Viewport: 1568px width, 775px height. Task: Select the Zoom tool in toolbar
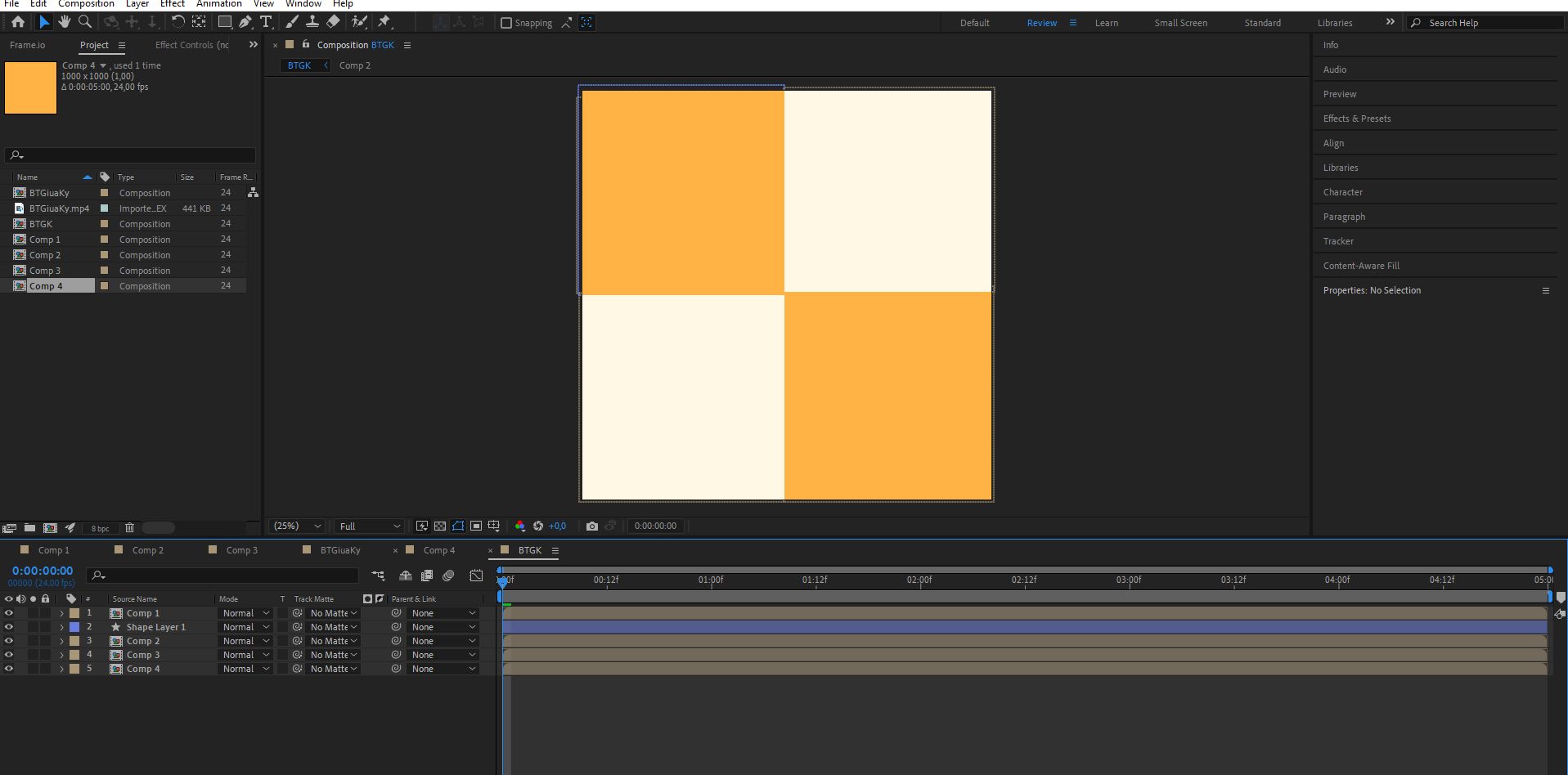click(x=84, y=22)
